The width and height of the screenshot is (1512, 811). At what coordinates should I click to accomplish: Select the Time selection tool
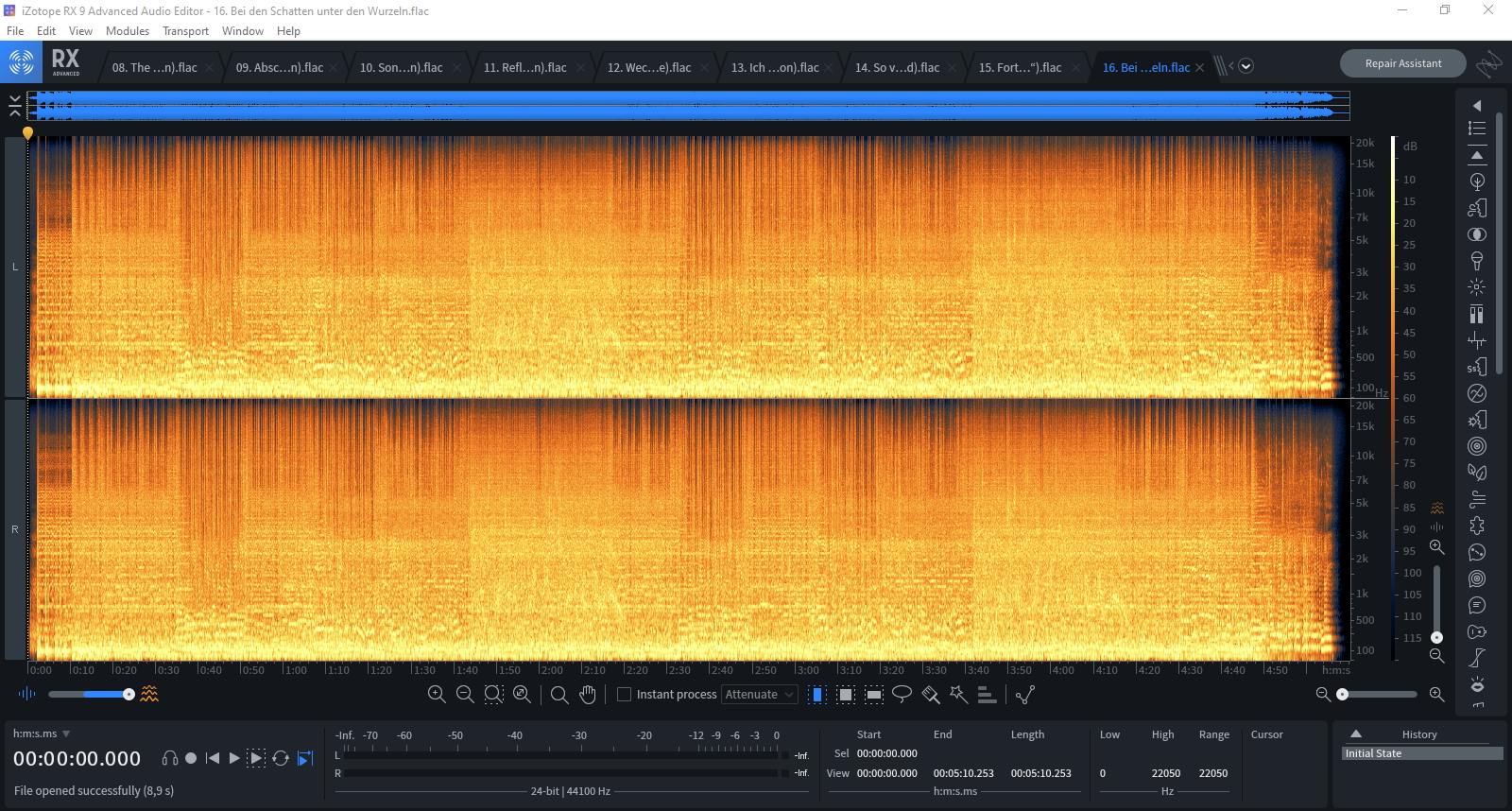pyautogui.click(x=817, y=695)
